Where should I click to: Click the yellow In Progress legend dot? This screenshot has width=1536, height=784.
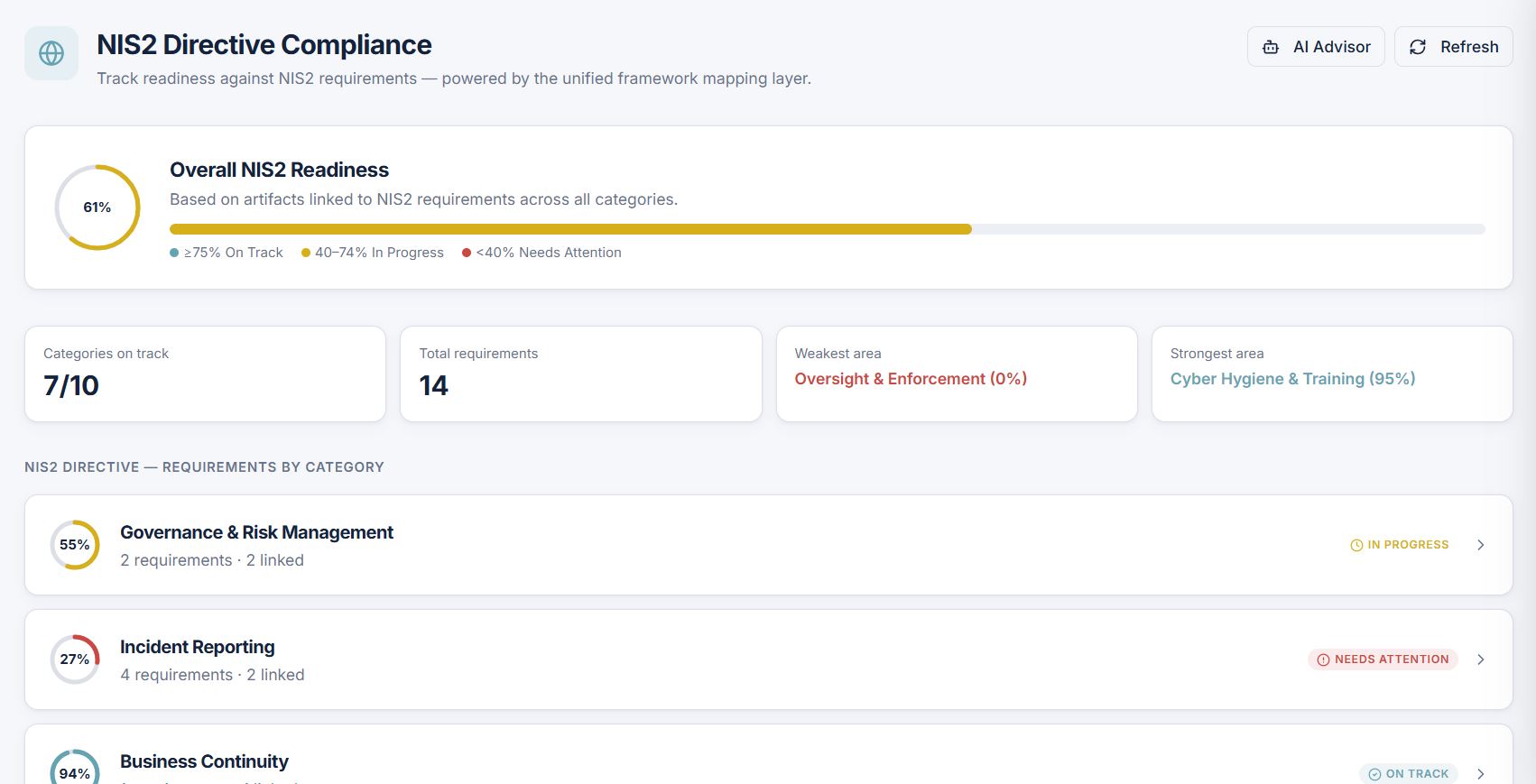pyautogui.click(x=306, y=253)
